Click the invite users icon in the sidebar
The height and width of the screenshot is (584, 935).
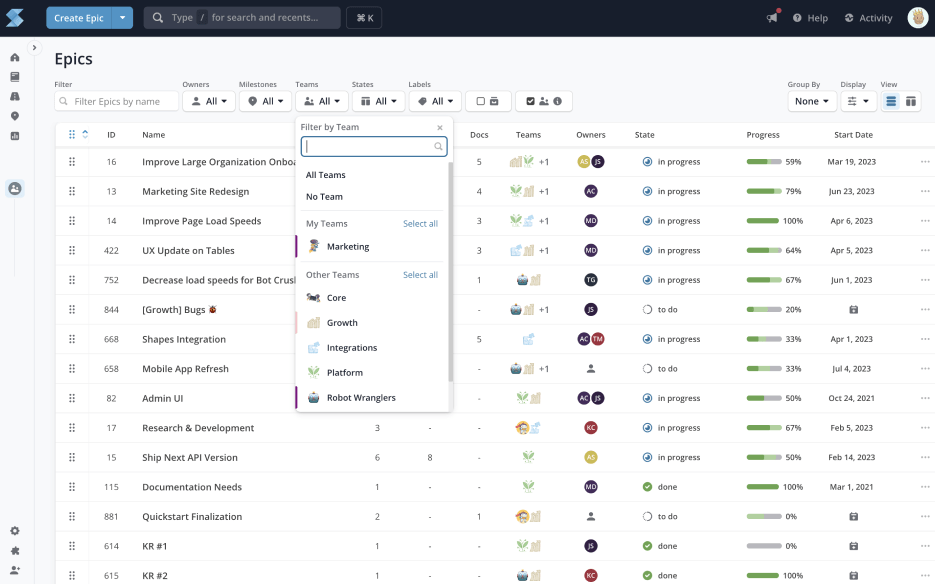(15, 569)
